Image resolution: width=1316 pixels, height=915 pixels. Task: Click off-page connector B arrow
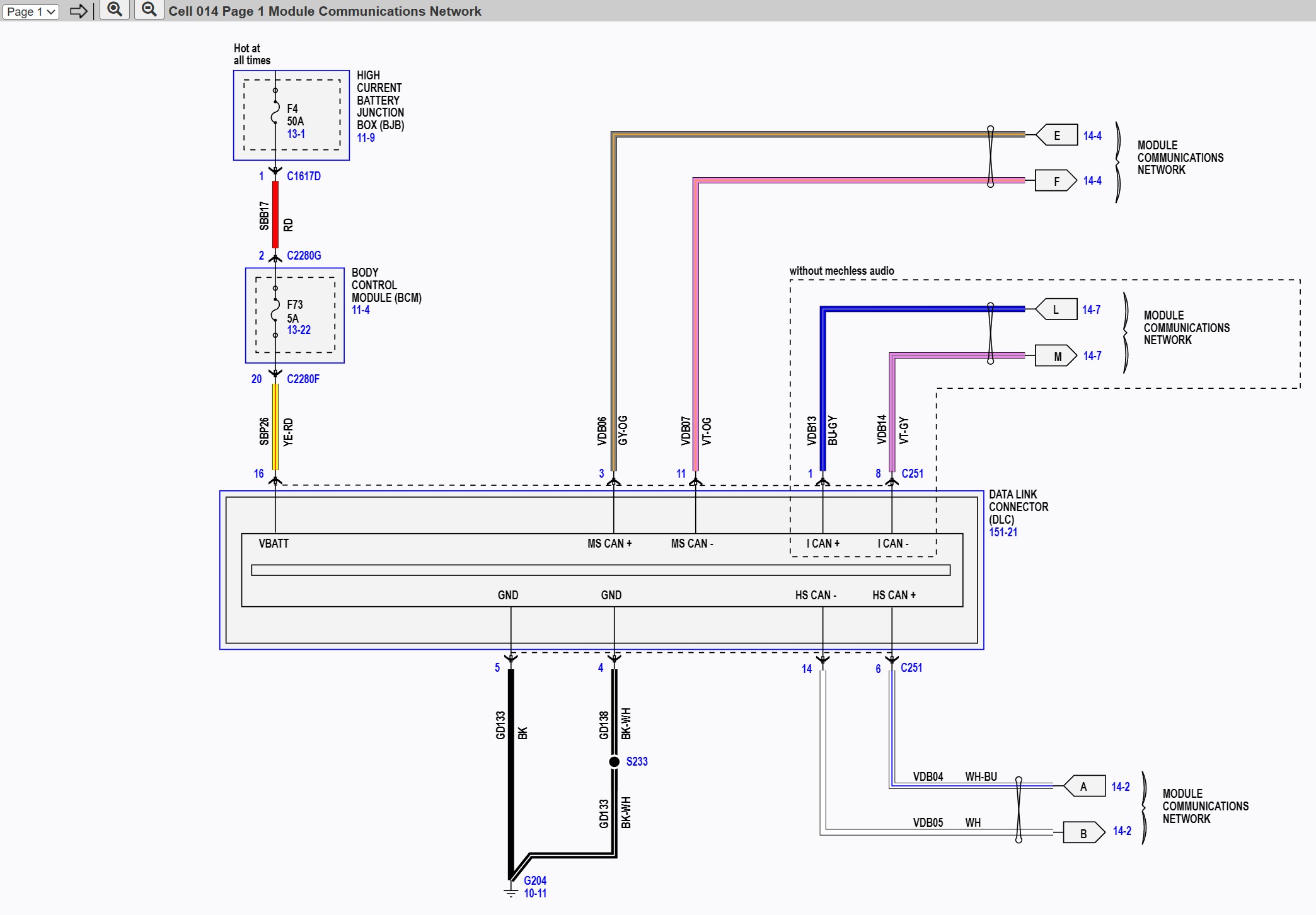pyautogui.click(x=1083, y=833)
